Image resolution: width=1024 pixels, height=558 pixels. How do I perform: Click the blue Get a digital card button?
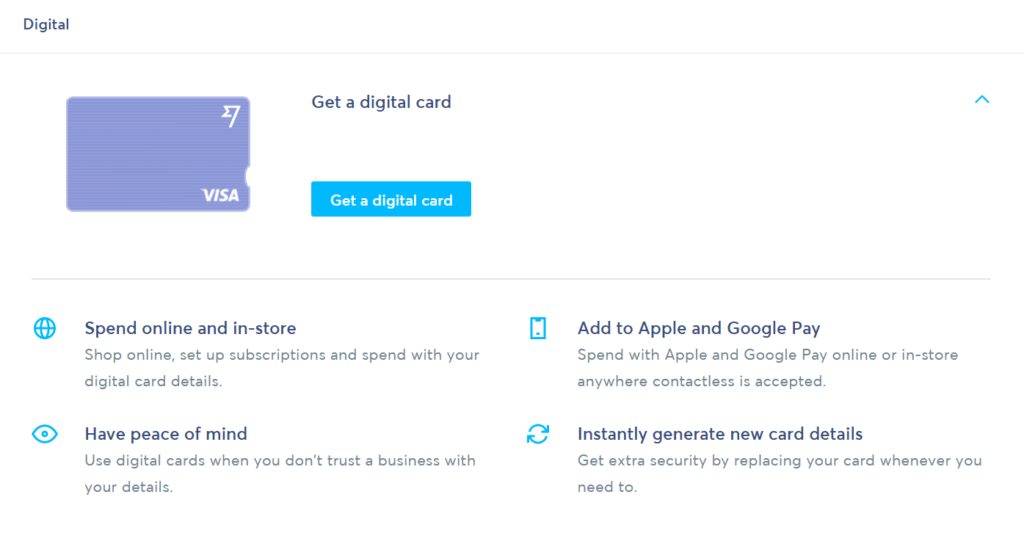(x=391, y=199)
